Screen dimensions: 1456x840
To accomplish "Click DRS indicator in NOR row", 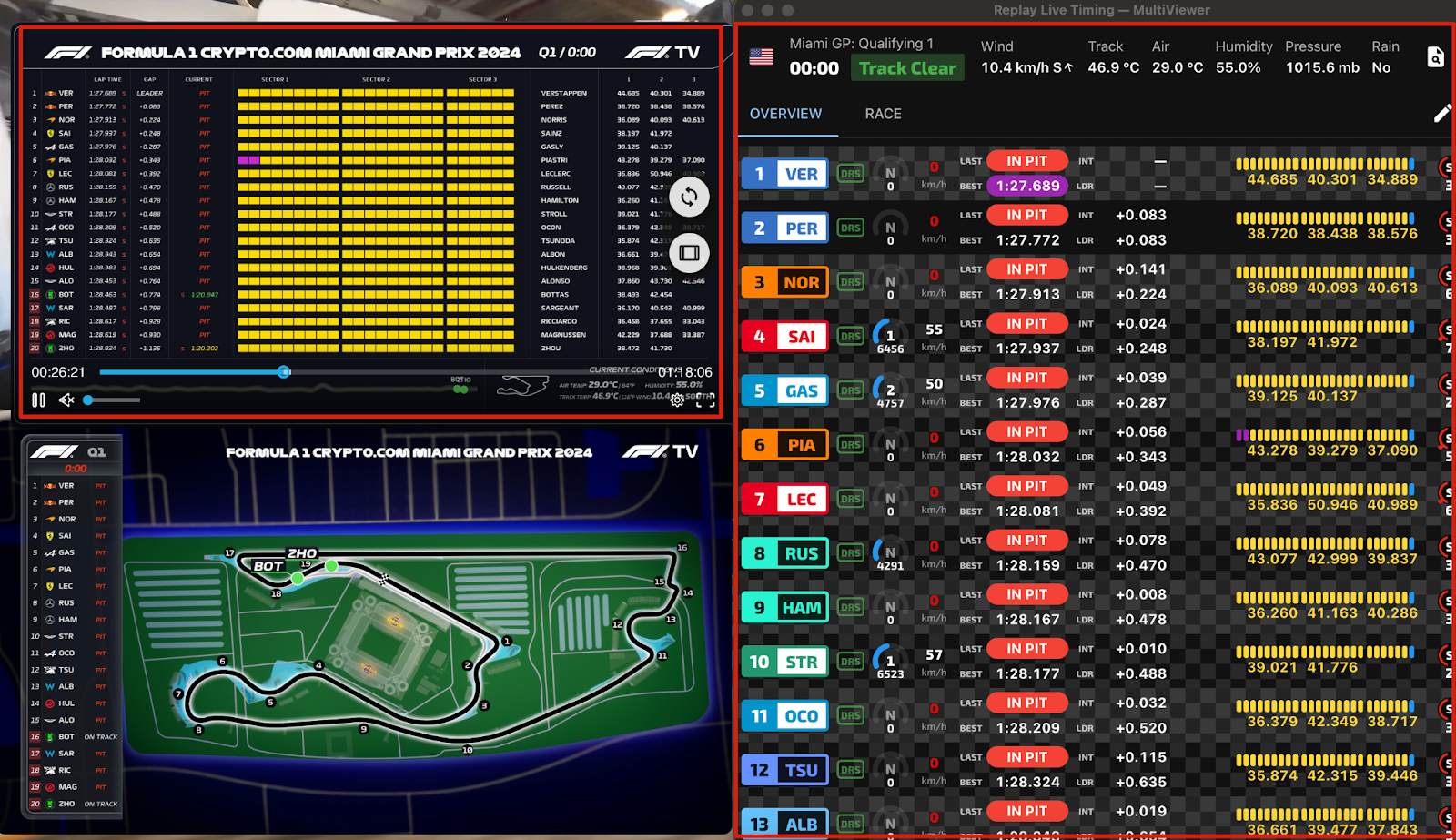I will (851, 282).
